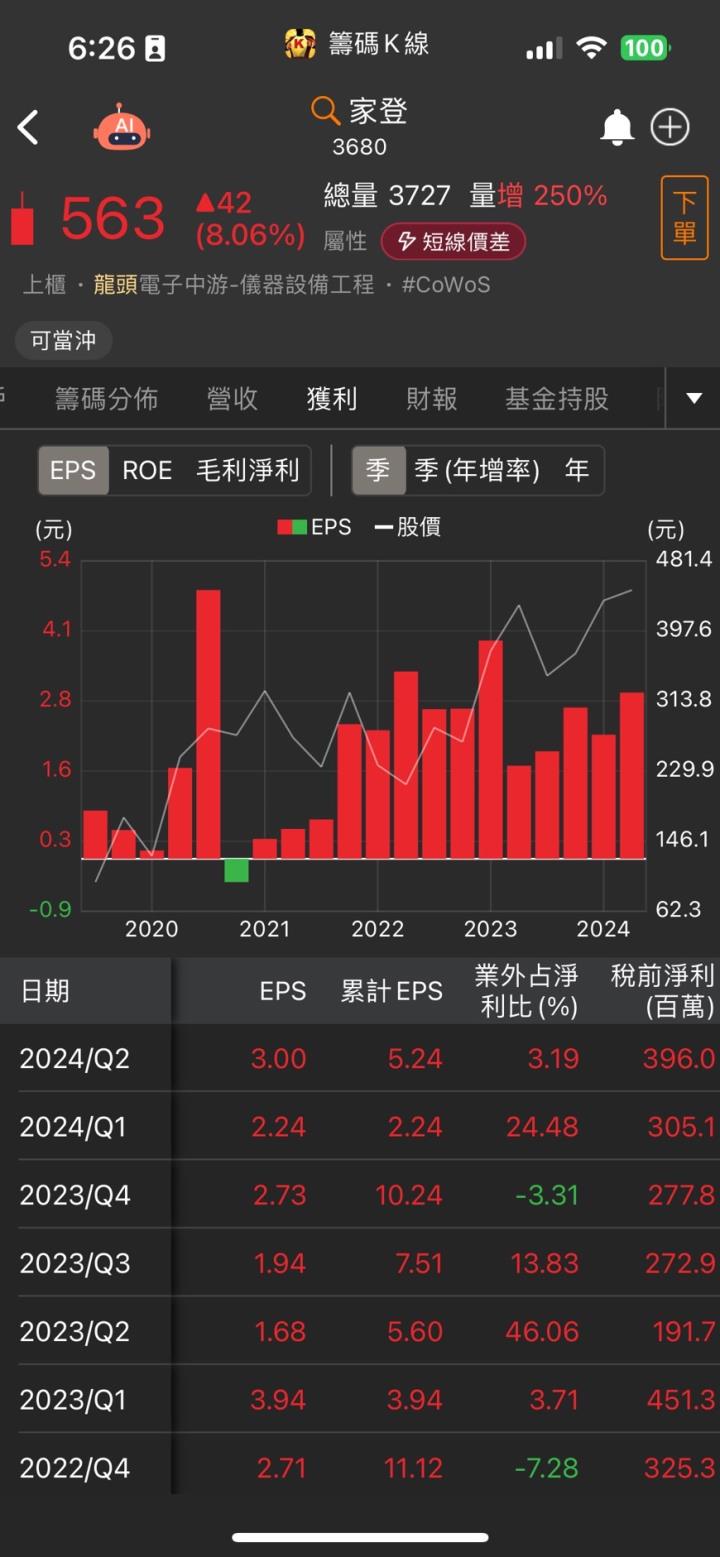Tap the 451.3 pre-tax profit value
720x1557 pixels.
coord(680,1399)
